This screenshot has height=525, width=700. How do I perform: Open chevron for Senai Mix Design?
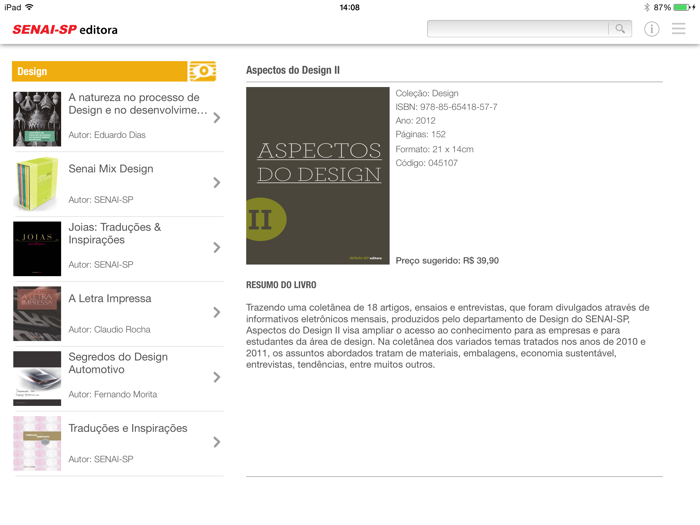[217, 183]
